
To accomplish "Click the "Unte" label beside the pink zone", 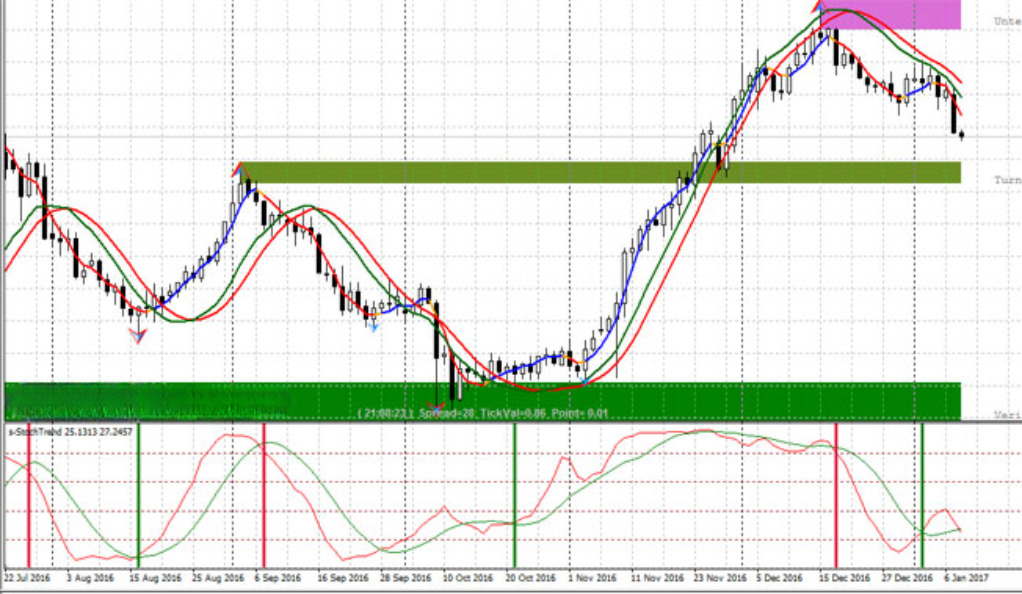I will [1005, 21].
